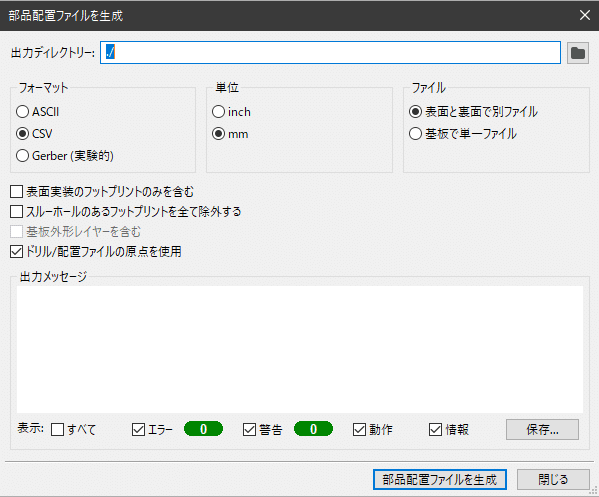
Task: Toggle the 情報 message filter checkbox
Action: [435, 430]
